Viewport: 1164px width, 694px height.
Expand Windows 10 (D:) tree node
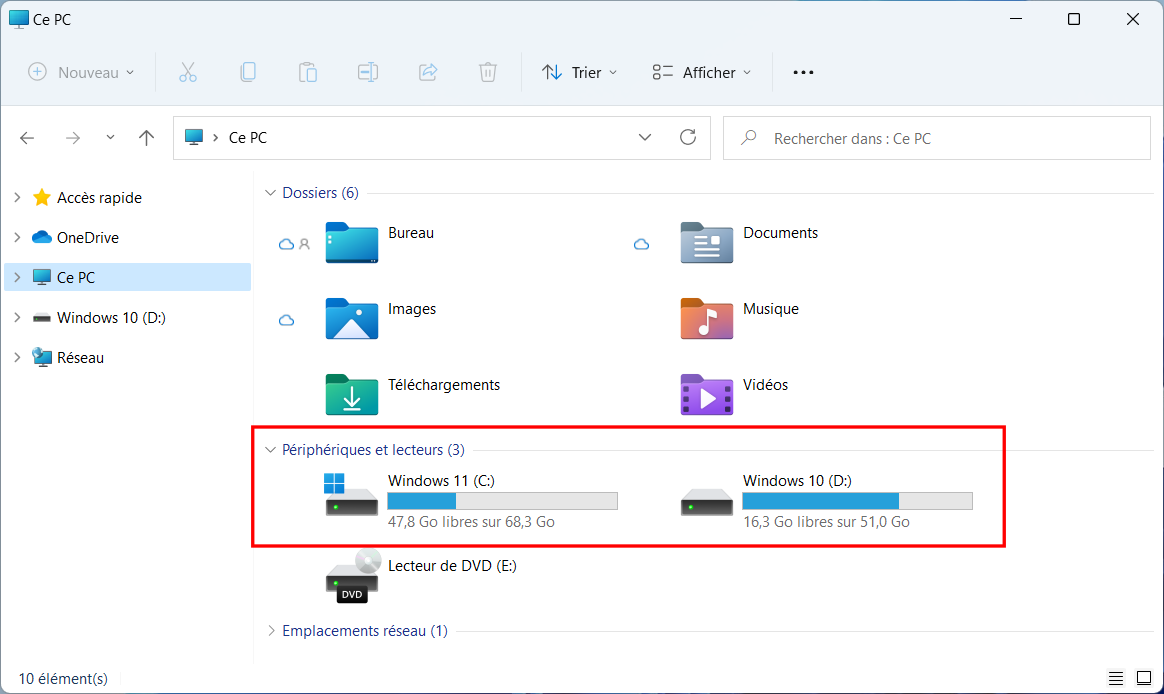click(17, 318)
